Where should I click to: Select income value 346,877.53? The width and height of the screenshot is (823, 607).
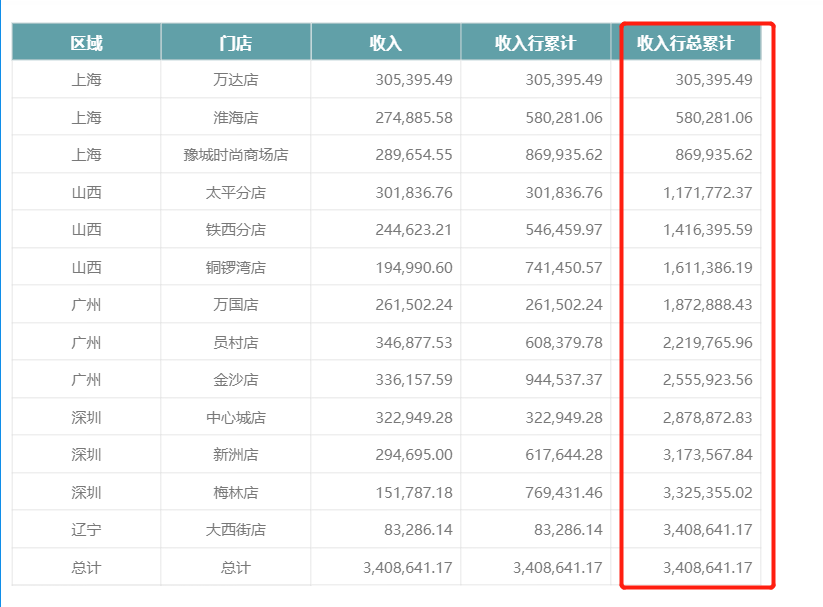pos(414,342)
